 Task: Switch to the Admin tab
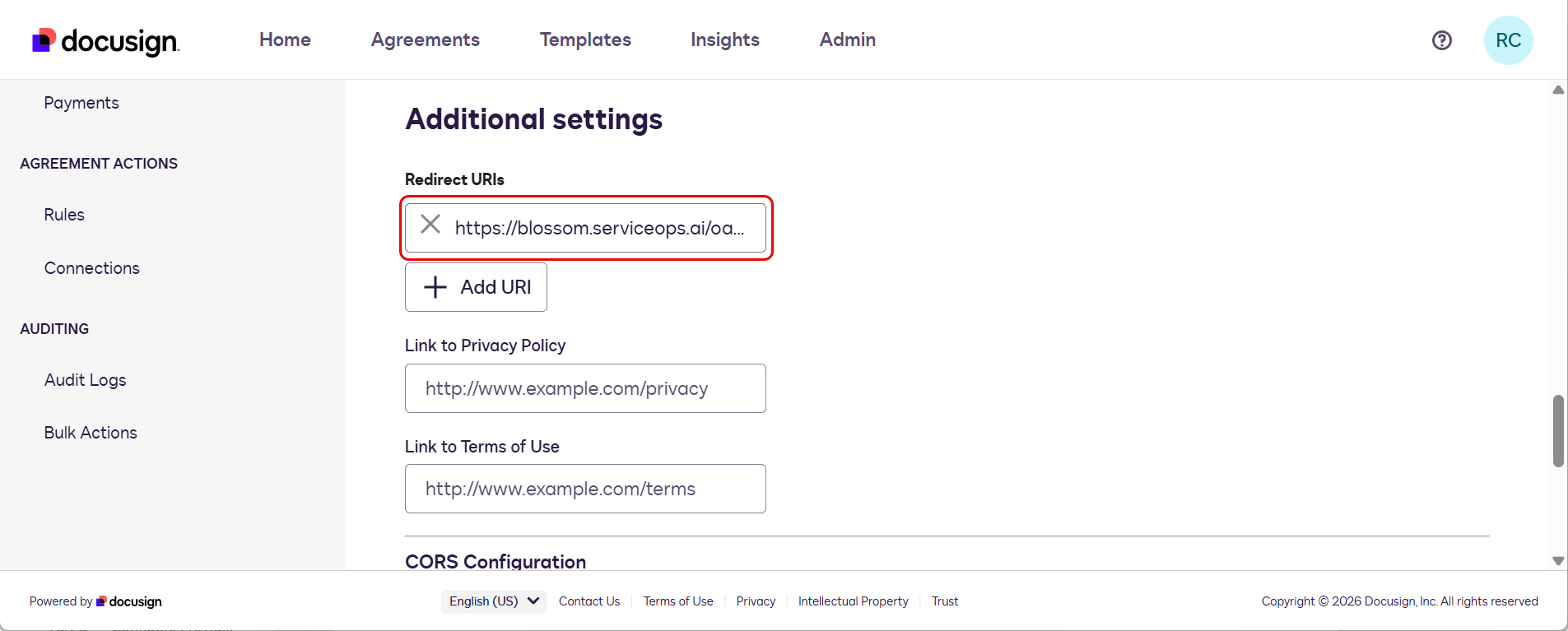[847, 39]
